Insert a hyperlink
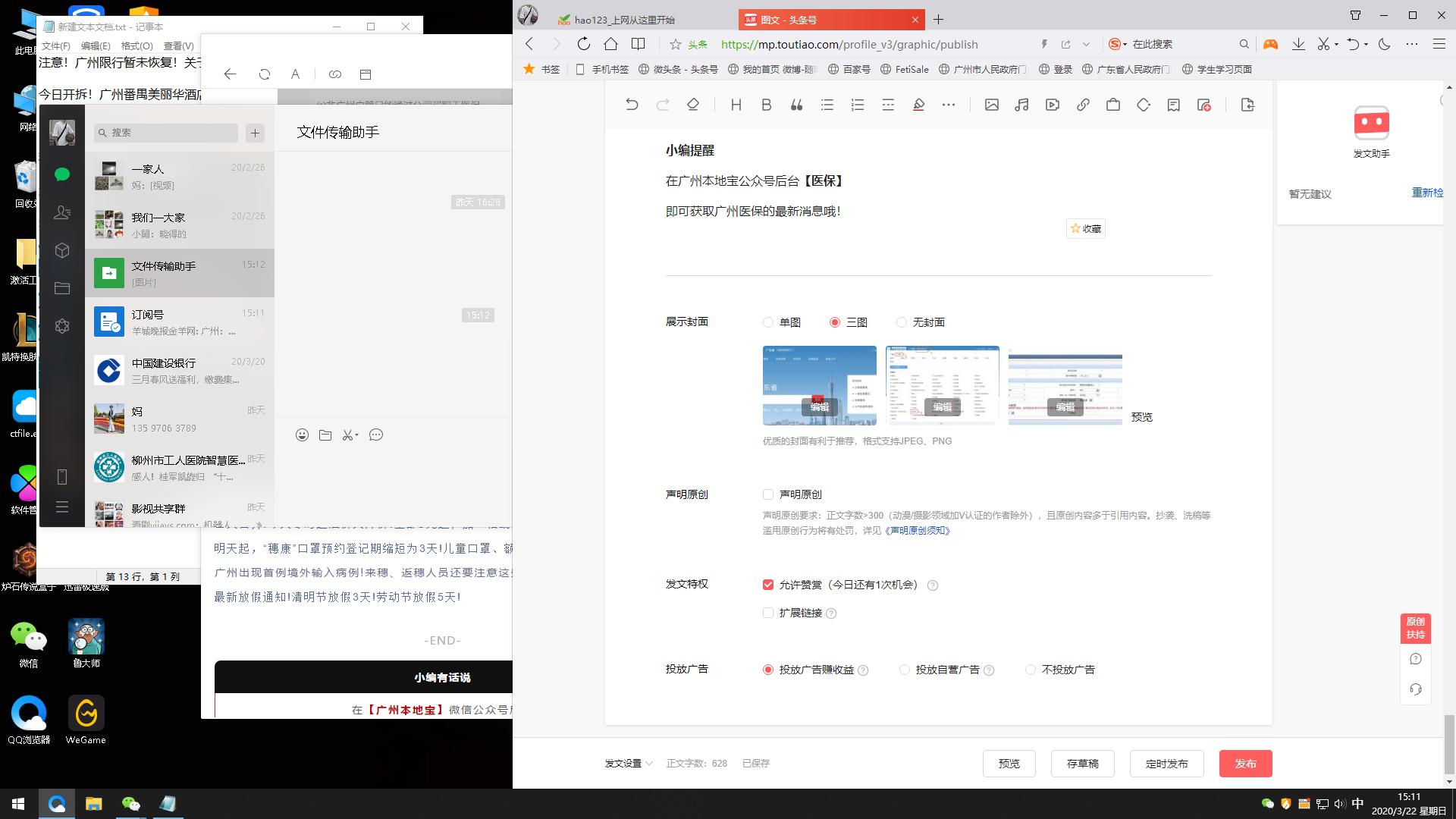Image resolution: width=1456 pixels, height=819 pixels. [x=1082, y=105]
